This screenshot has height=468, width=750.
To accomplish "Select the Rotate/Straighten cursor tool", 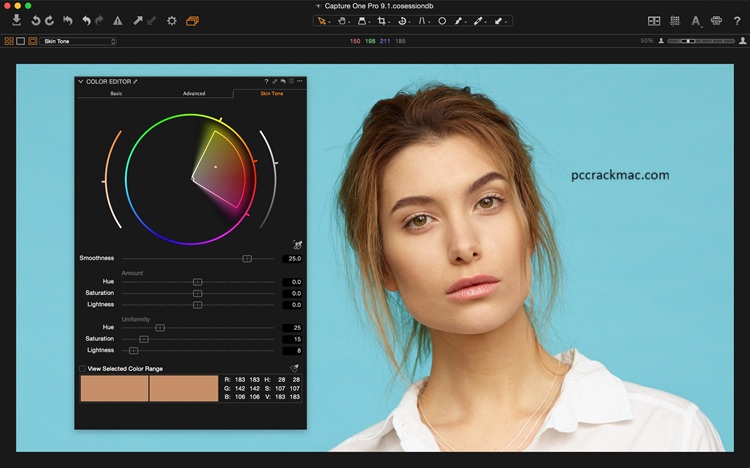I will click(402, 21).
